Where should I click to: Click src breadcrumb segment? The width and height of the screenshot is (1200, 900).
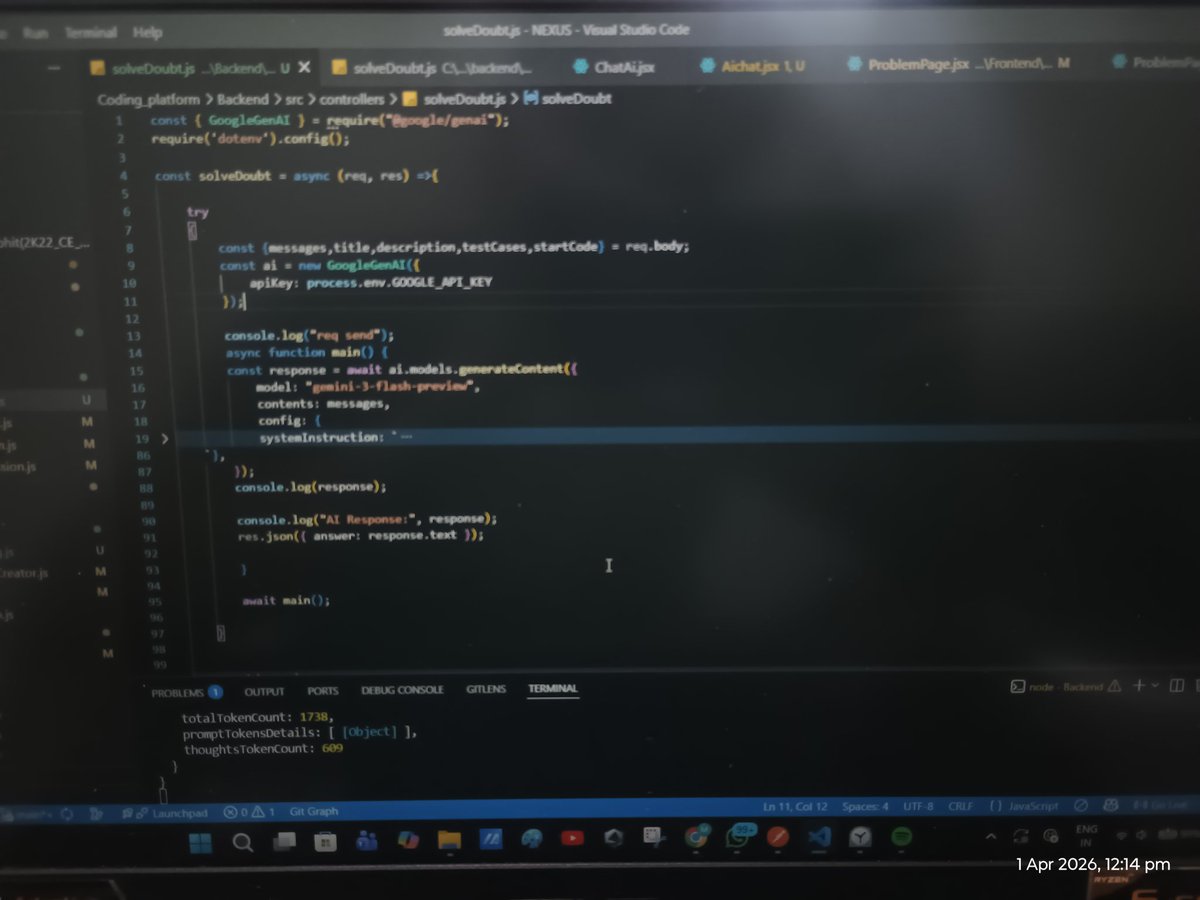pos(294,99)
